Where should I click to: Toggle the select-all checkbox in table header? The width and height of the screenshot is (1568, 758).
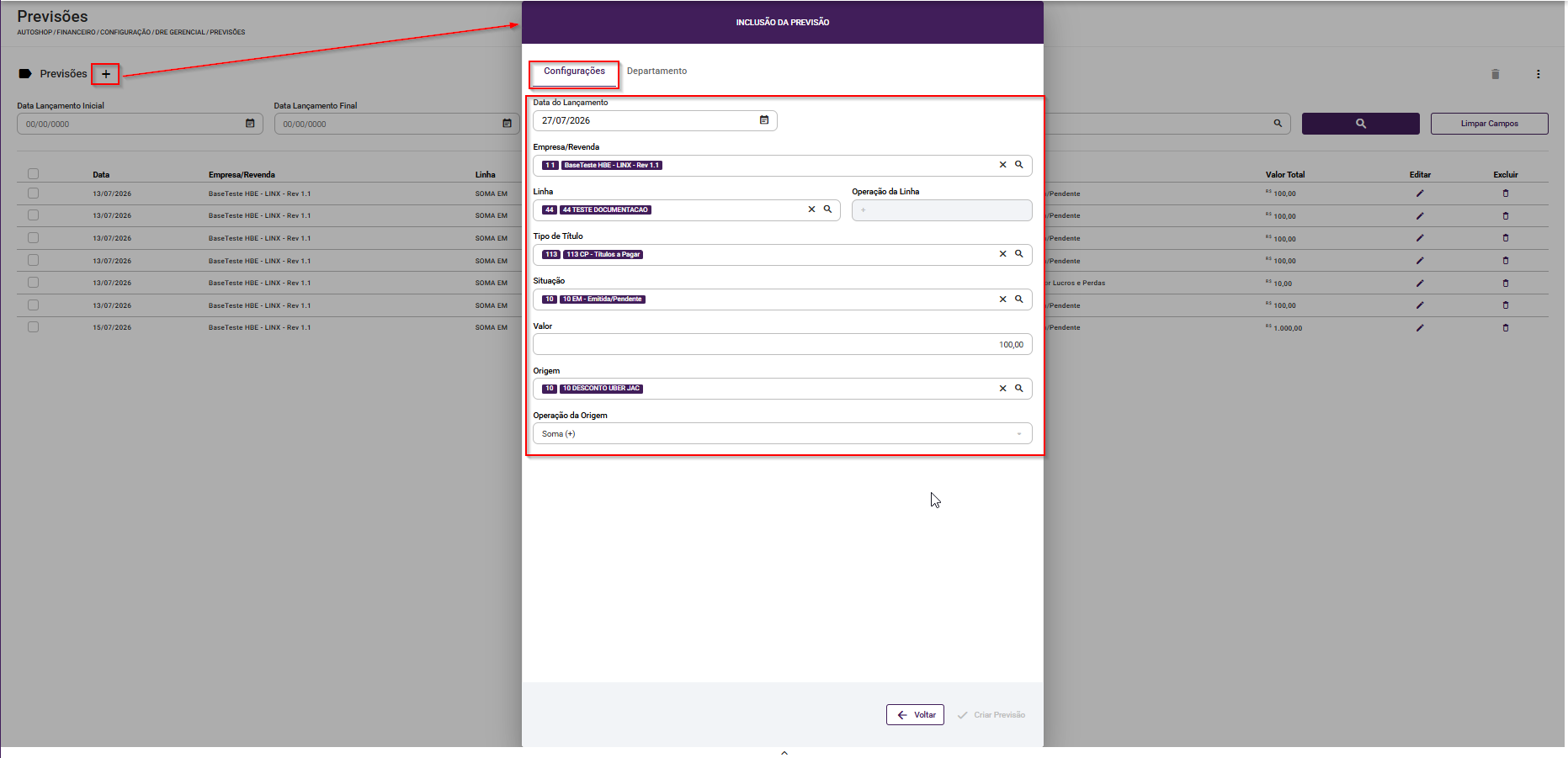[x=34, y=174]
